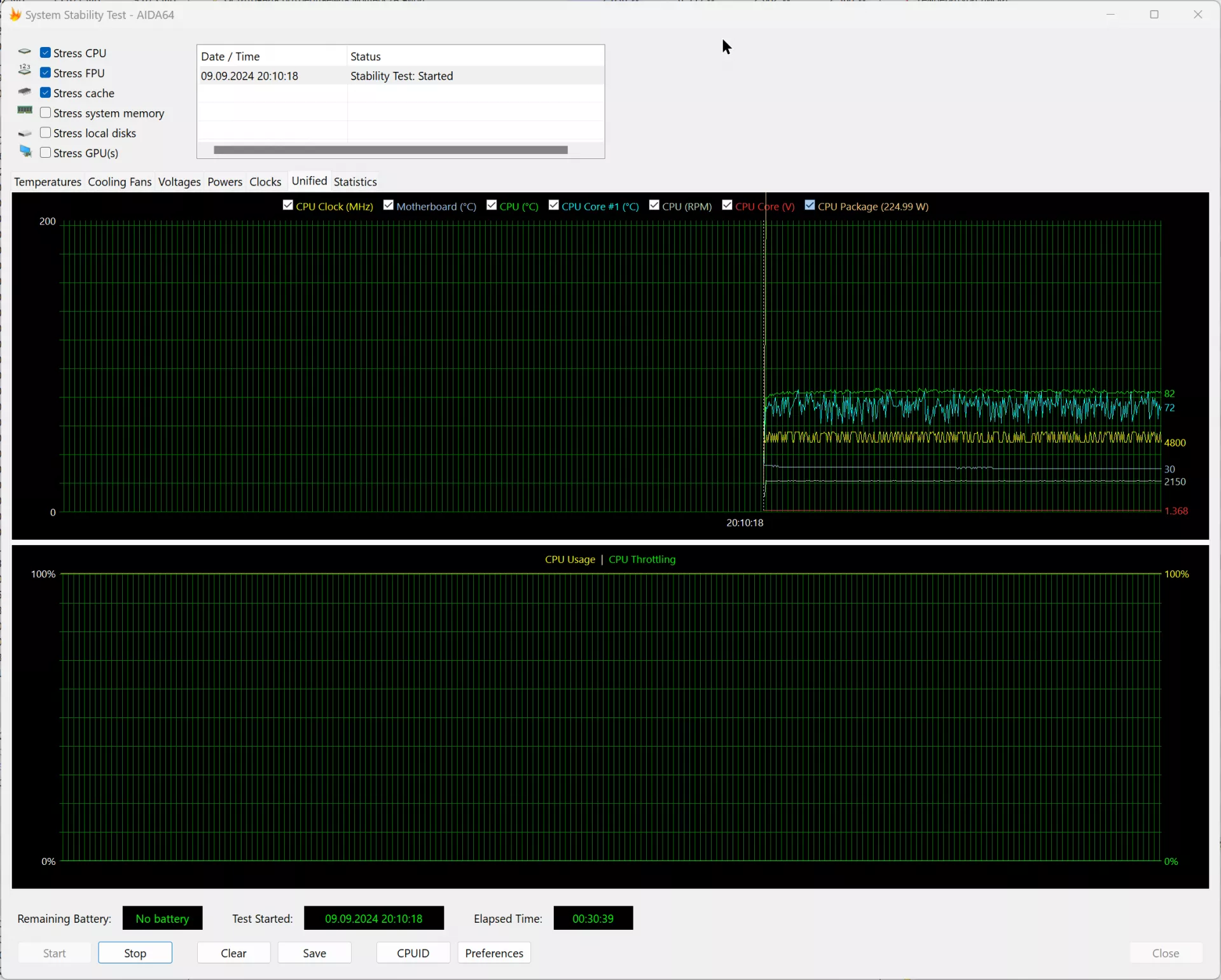Click the 2150 RPM graph value
The width and height of the screenshot is (1221, 980).
point(1175,481)
